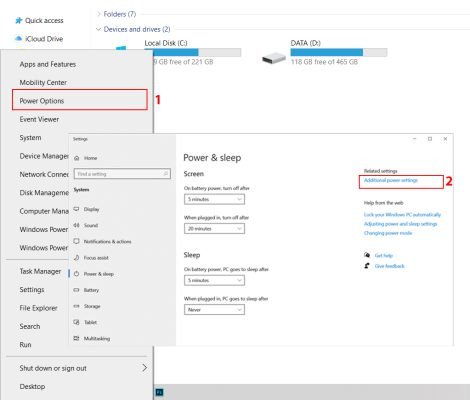Open Lock your Windows PC automatically link
The height and width of the screenshot is (400, 470).
click(402, 215)
